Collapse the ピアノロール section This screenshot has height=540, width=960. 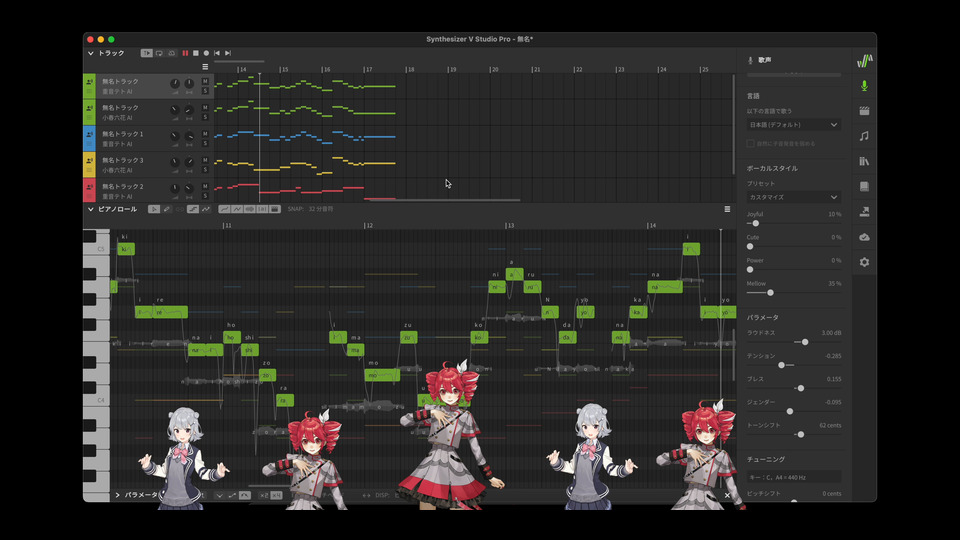[x=91, y=209]
